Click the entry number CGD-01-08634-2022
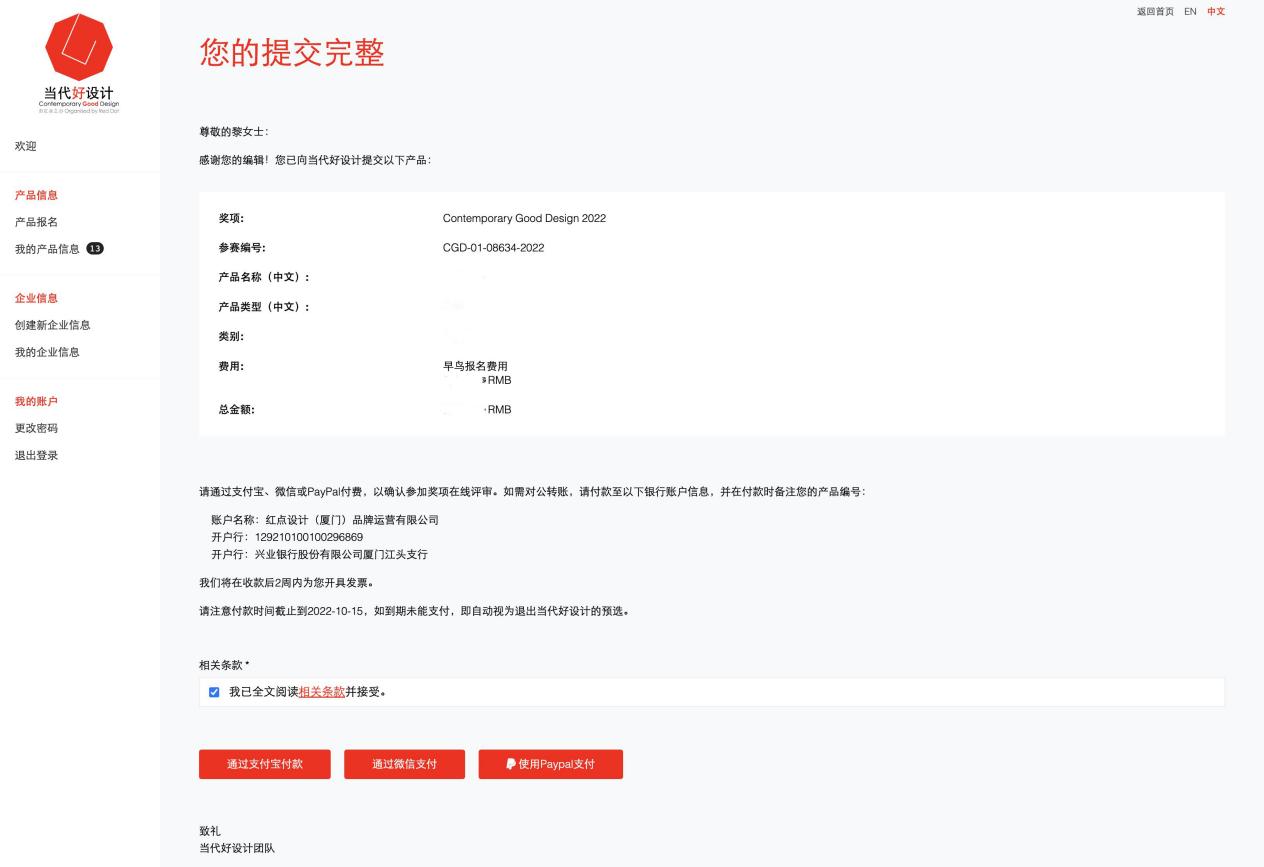 (493, 248)
